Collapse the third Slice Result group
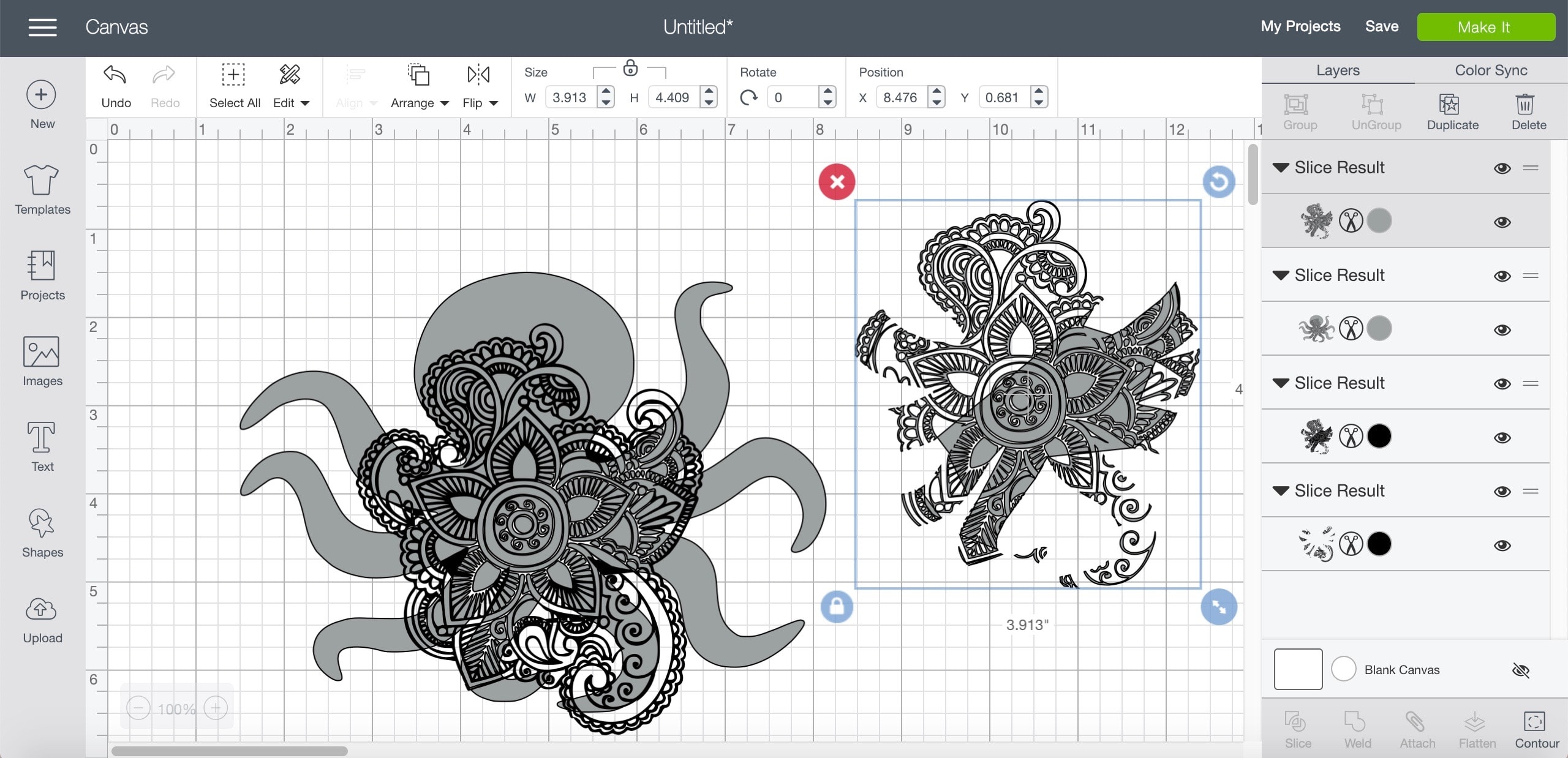 coord(1281,383)
